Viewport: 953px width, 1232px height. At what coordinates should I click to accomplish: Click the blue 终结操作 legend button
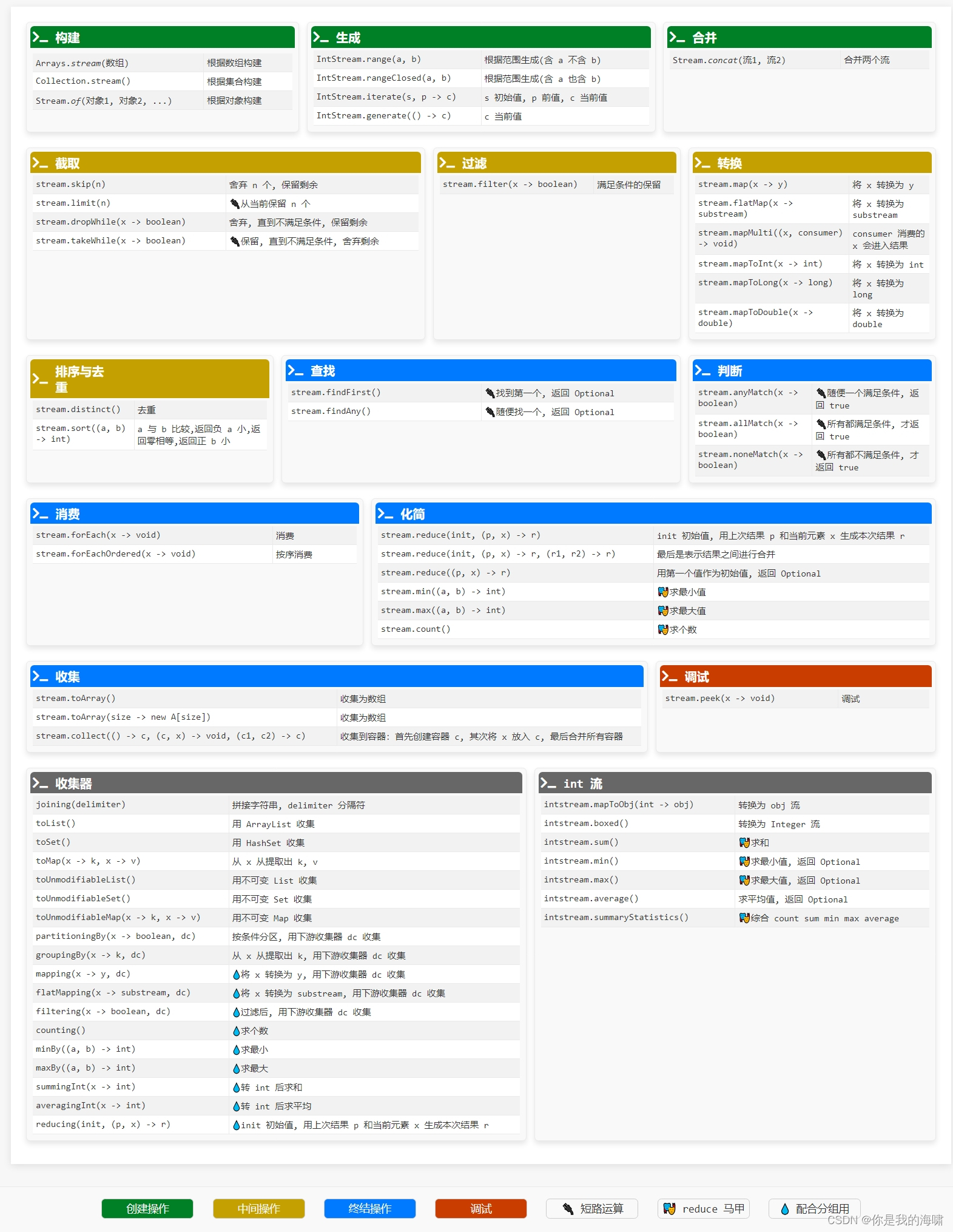pos(370,1208)
